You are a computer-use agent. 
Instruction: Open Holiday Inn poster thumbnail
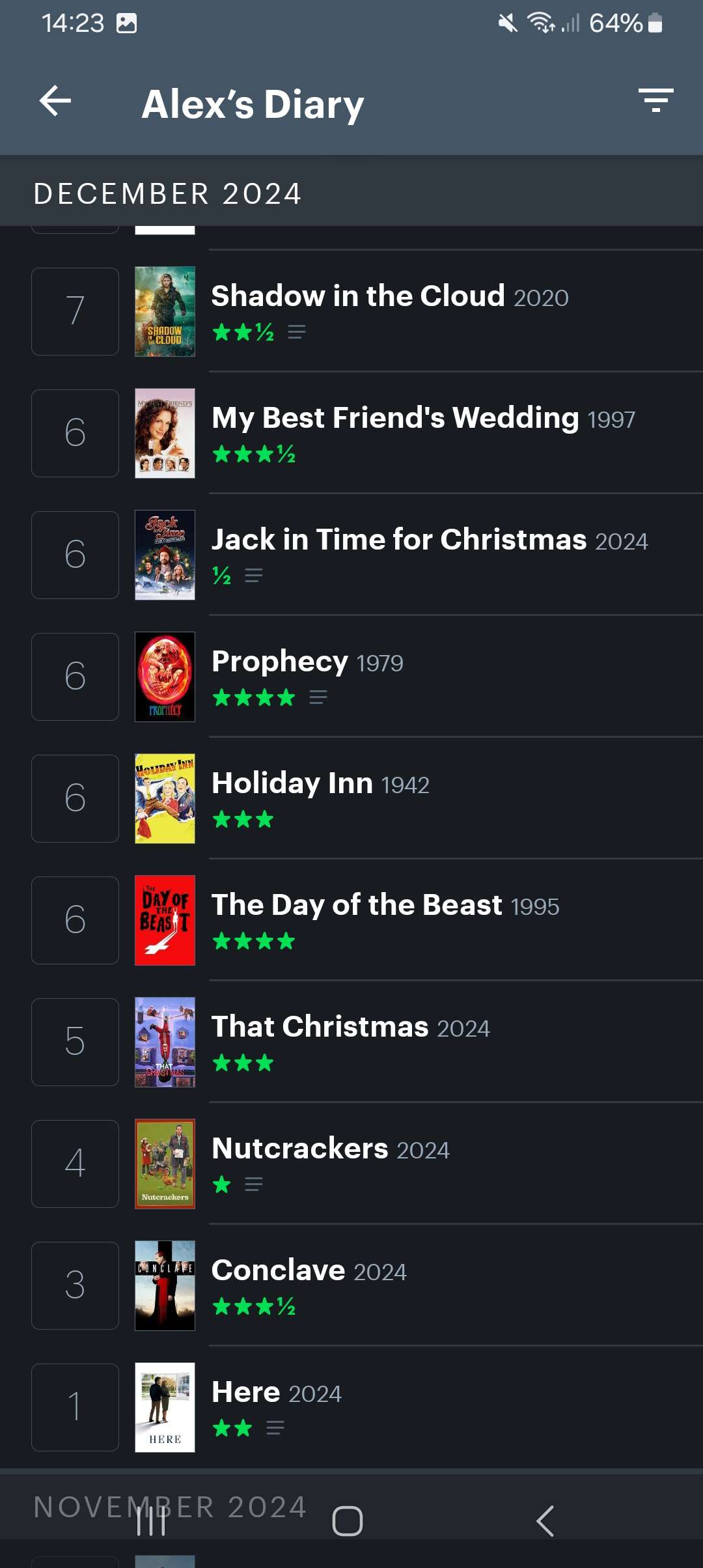[165, 798]
